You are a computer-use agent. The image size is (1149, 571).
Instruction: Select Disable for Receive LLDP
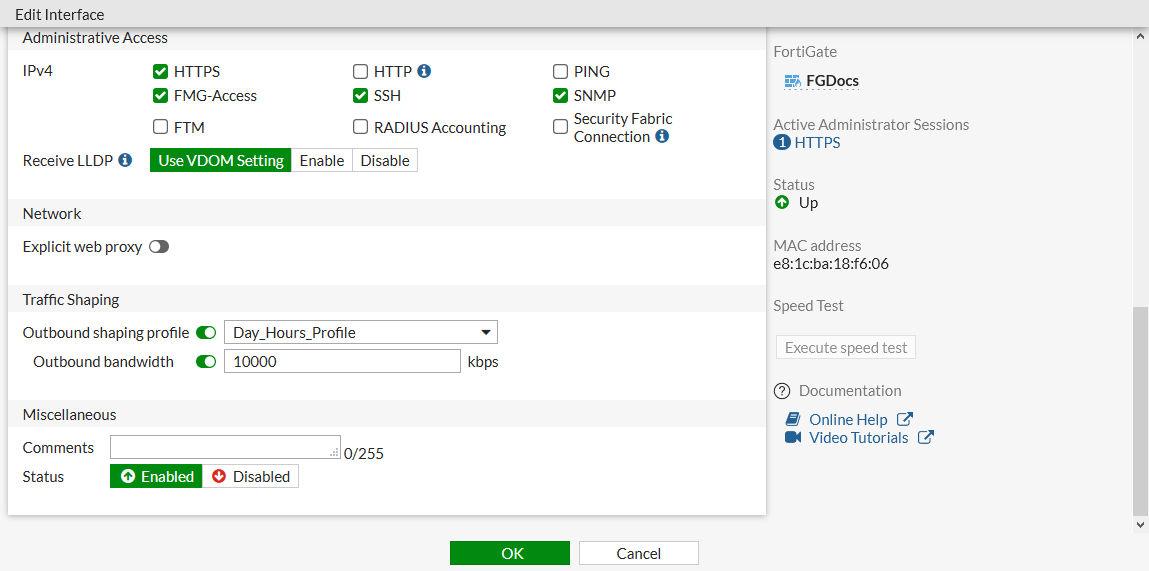pyautogui.click(x=385, y=160)
